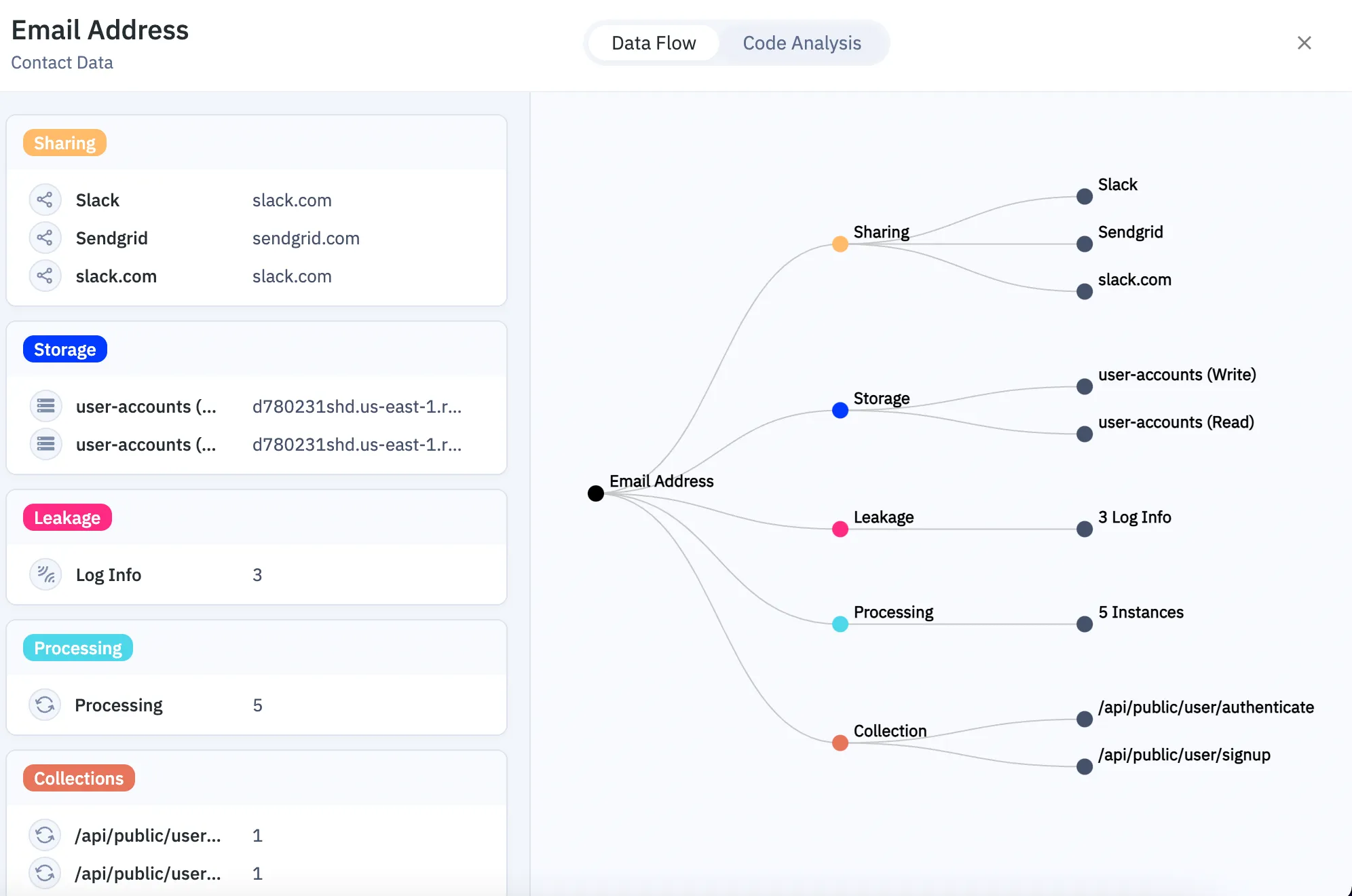Collapse the Storage node in the diagram

(840, 409)
